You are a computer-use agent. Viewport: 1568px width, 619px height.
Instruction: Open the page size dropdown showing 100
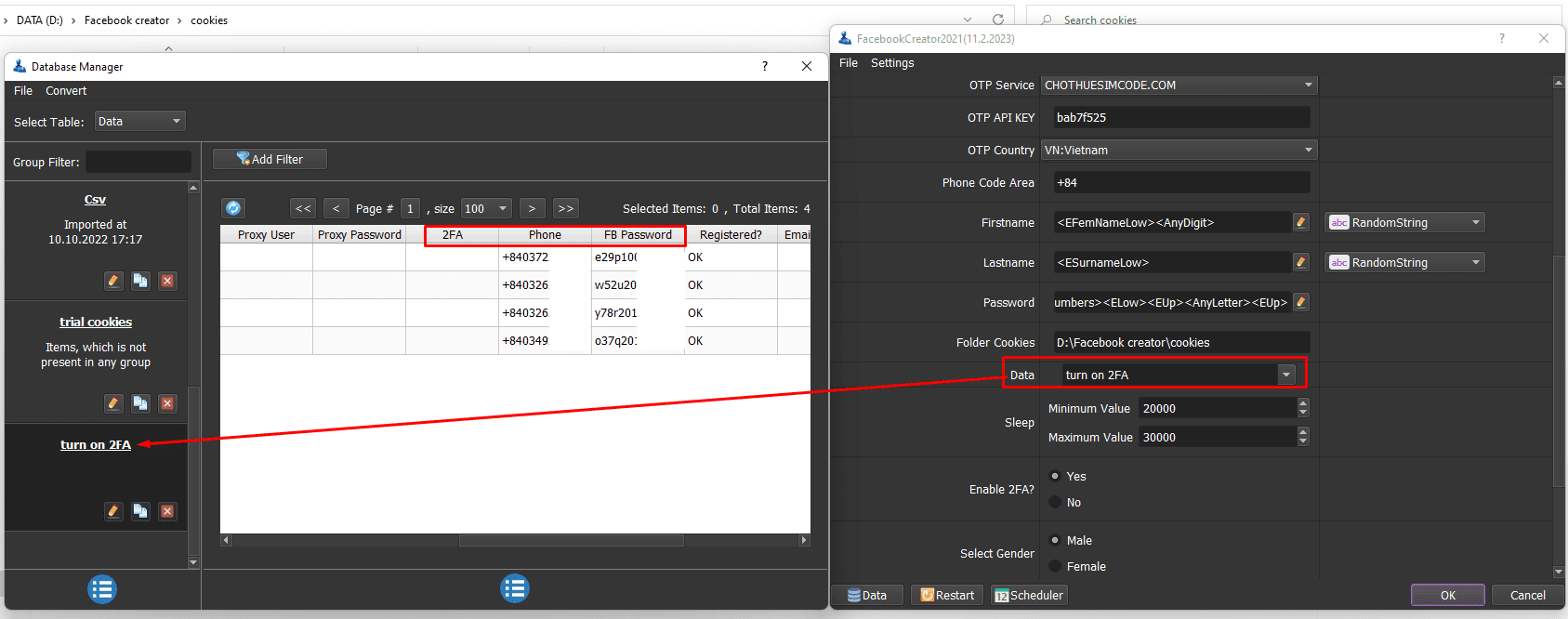pos(487,208)
